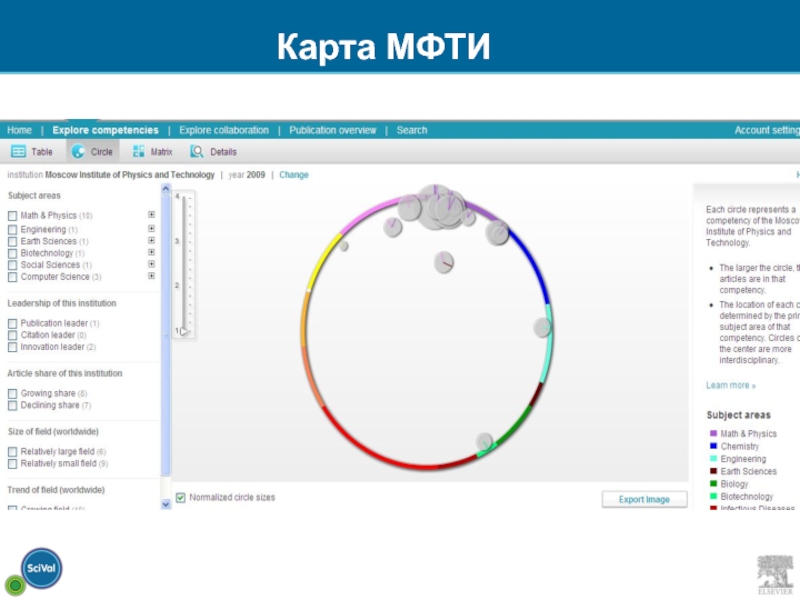Select the competency circle near Biotechnology arc
This screenshot has height=600, width=800.
484,442
